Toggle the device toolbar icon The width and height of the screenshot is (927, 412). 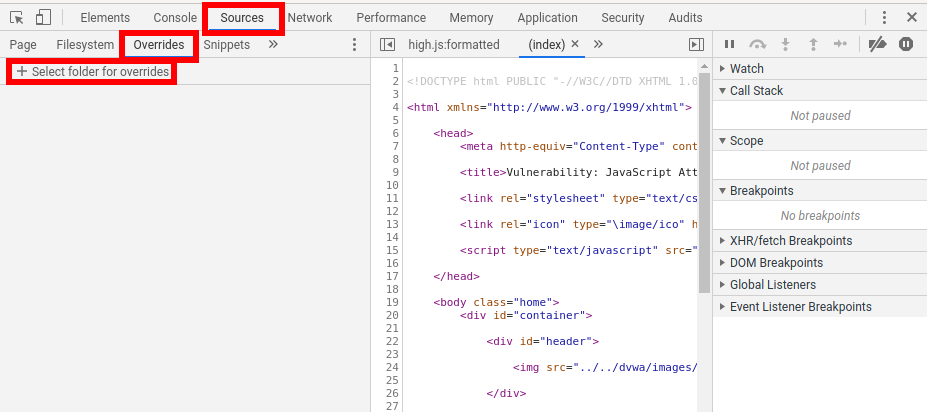pos(43,18)
